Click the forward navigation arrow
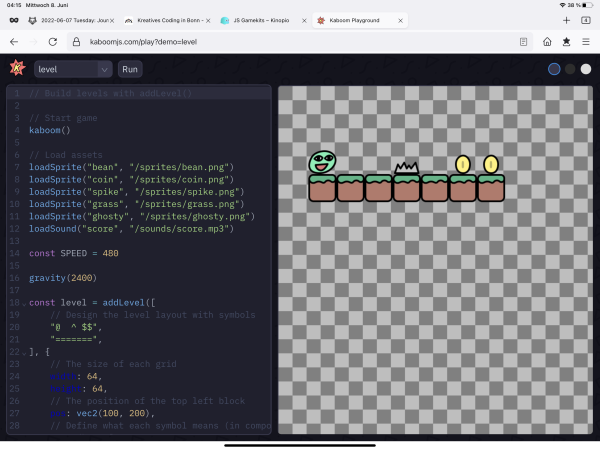This screenshot has height=450, width=600. 34,42
